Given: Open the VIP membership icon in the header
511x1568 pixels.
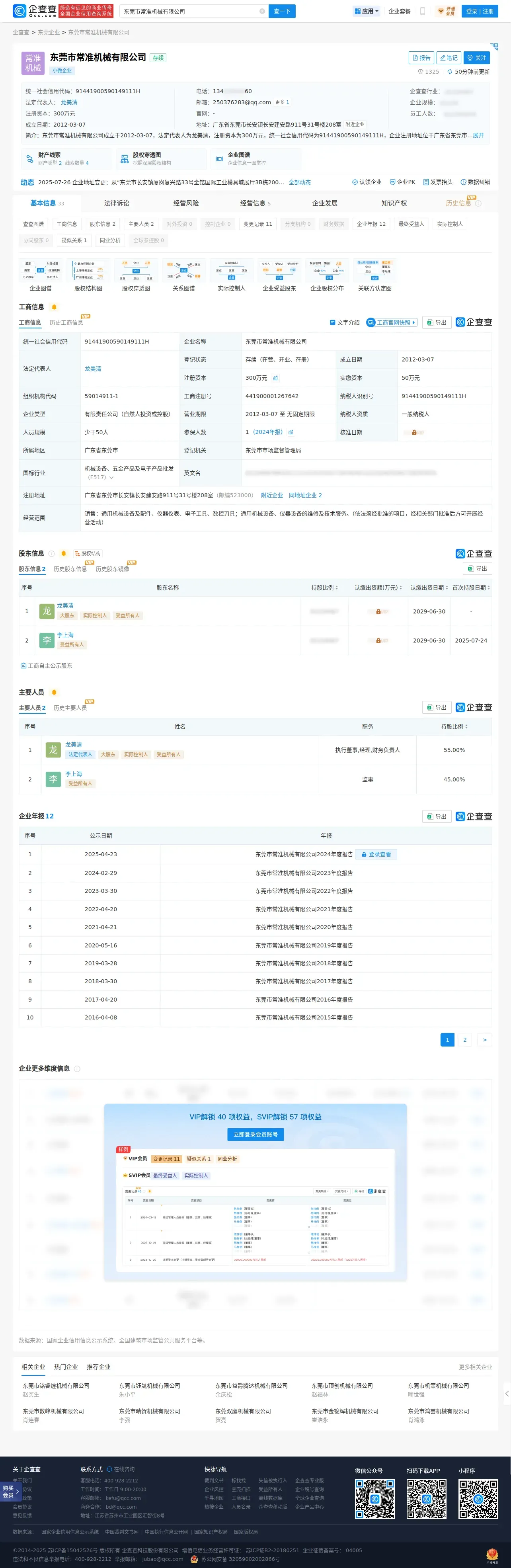Looking at the screenshot, I should [446, 11].
